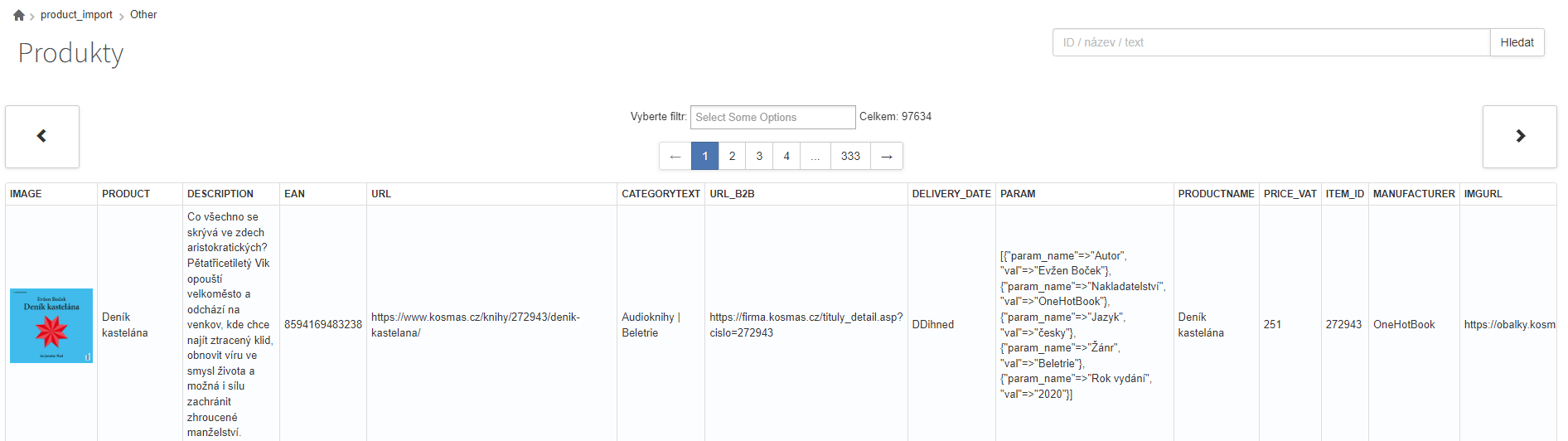Click the large right chevron button

point(1519,136)
